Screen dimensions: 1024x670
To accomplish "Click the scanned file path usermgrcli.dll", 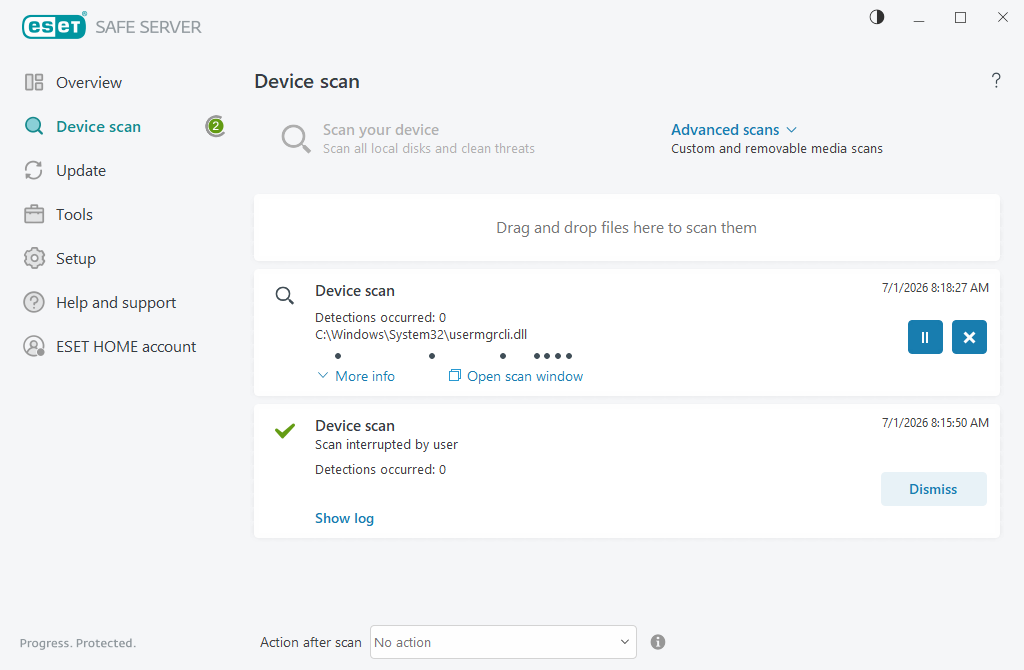I will [421, 335].
